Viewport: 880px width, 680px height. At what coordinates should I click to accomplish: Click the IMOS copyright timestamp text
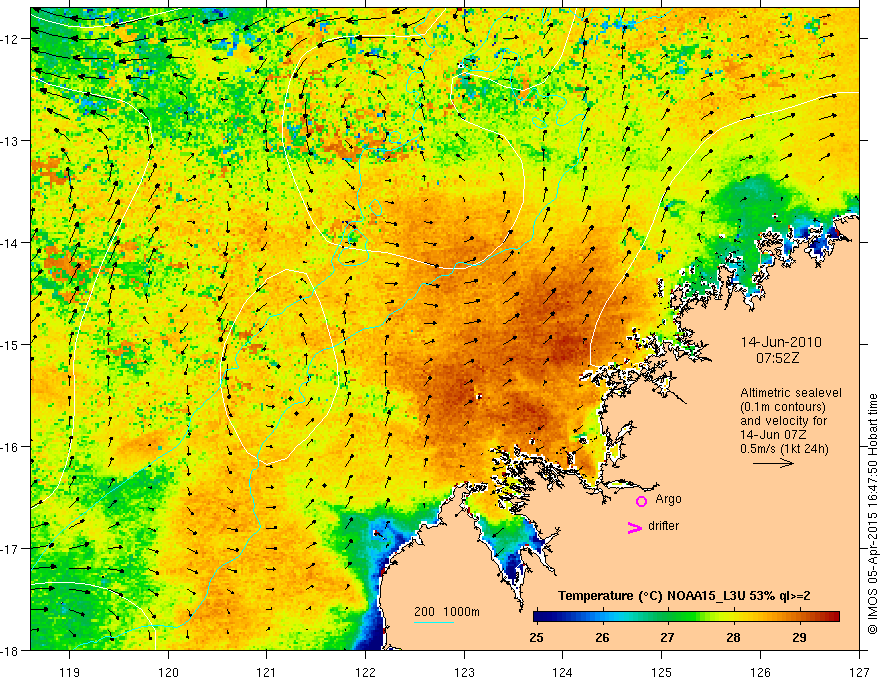coord(872,514)
